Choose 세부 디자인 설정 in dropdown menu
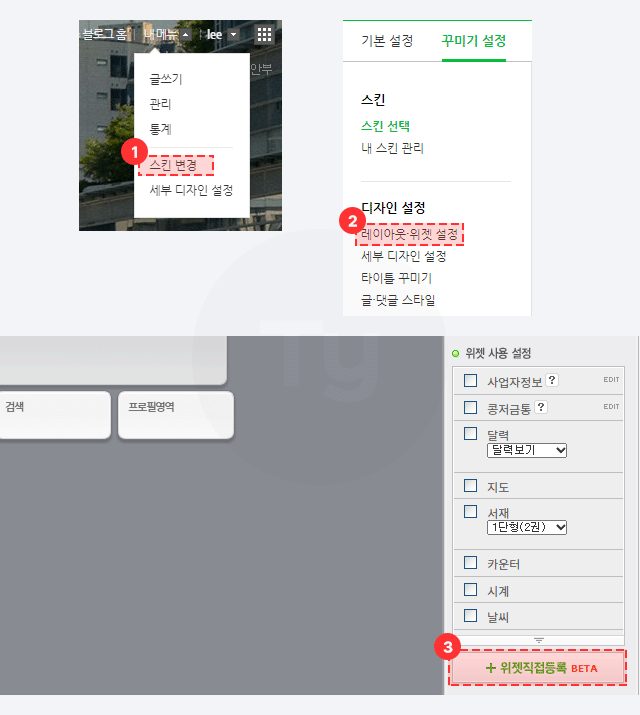640x715 pixels. (191, 190)
